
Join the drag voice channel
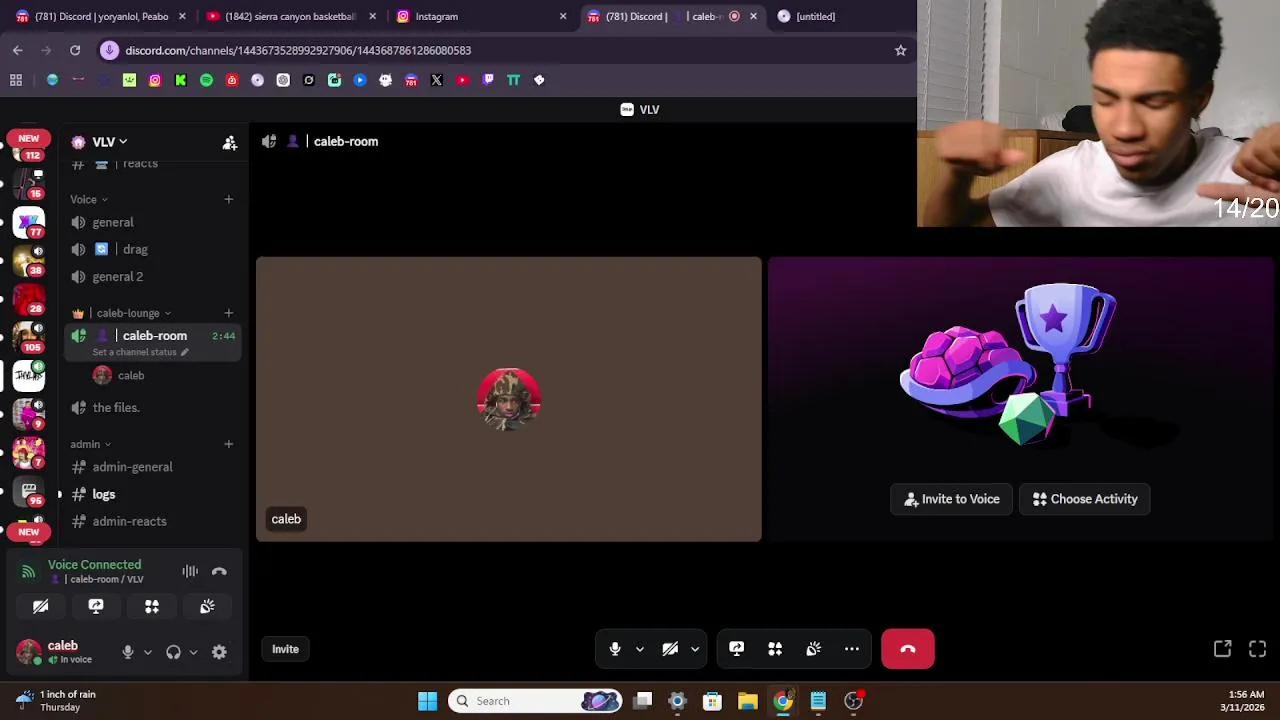click(153, 249)
